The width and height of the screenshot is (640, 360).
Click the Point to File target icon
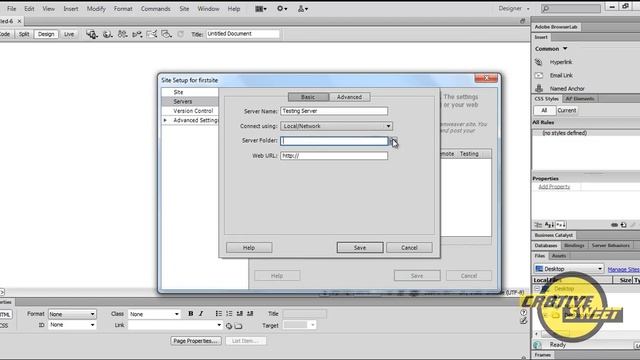coord(229,326)
